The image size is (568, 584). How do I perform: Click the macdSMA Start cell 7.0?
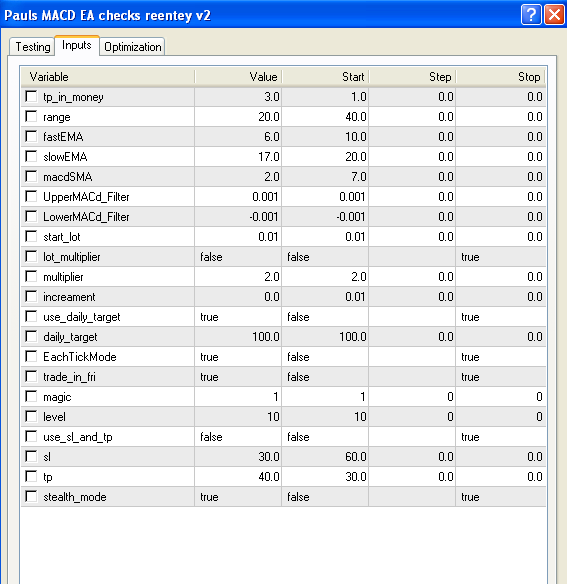(325, 177)
